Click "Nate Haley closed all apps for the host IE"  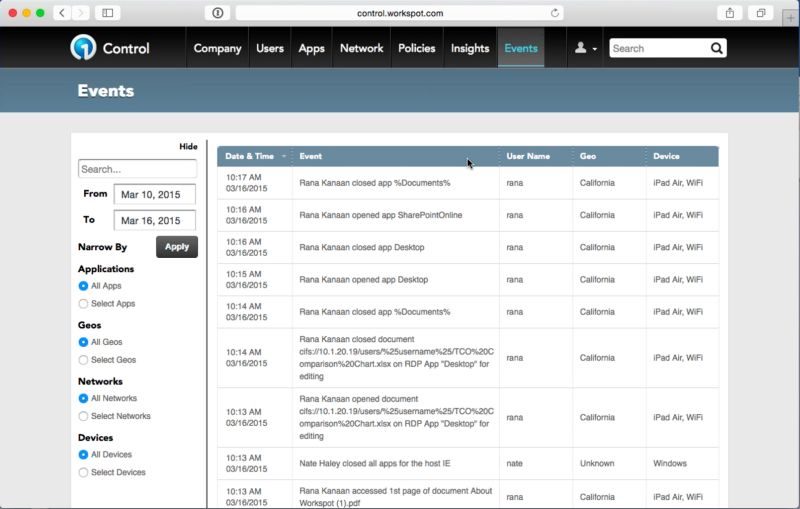pyautogui.click(x=374, y=464)
